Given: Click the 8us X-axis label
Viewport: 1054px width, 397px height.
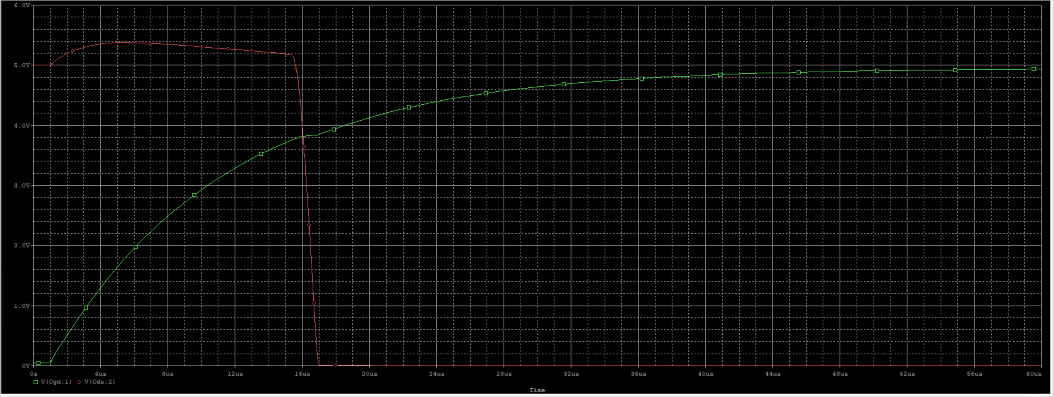Looking at the screenshot, I should 167,373.
